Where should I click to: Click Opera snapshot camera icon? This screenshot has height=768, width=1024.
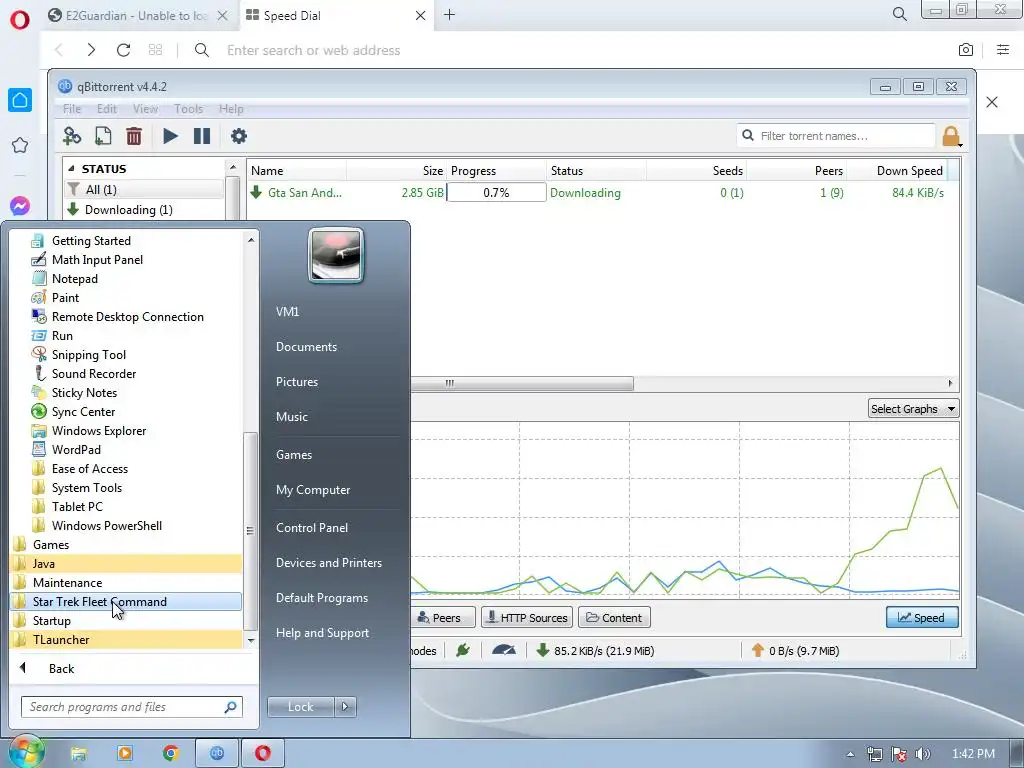(x=966, y=50)
